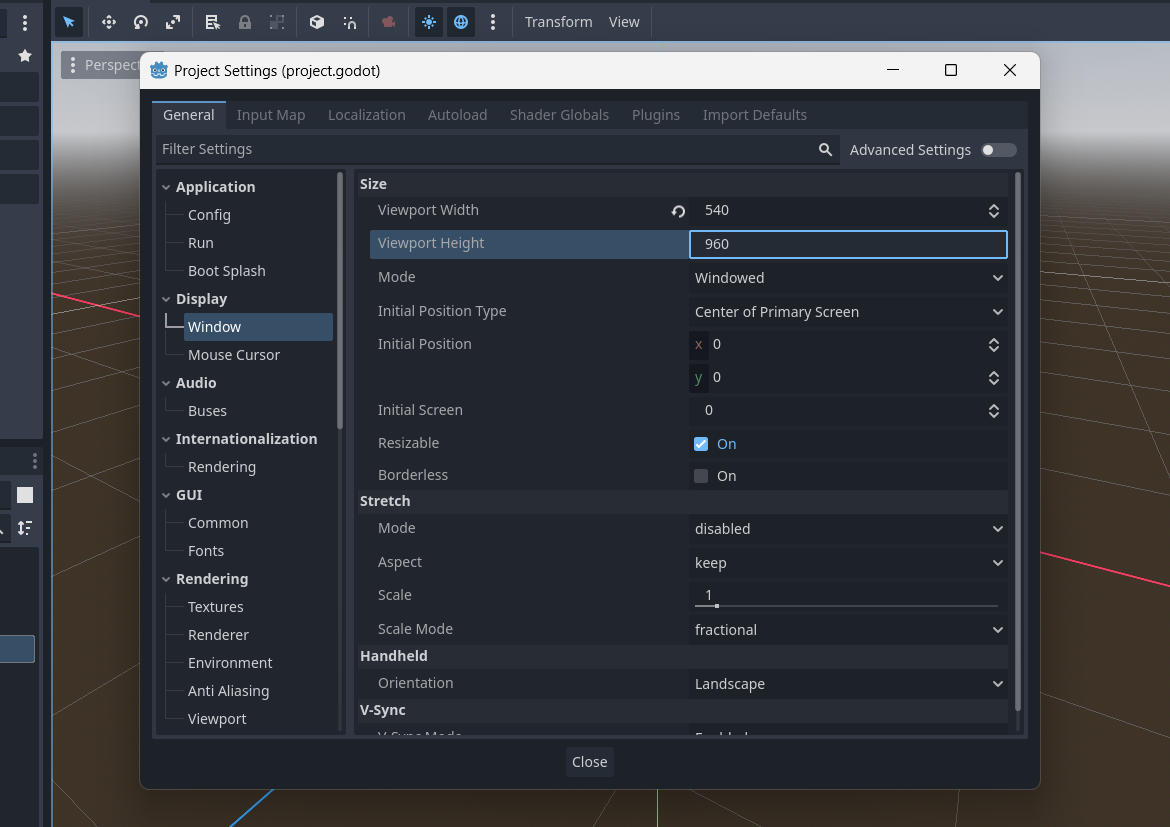Viewport: 1170px width, 827px height.
Task: Toggle the preview environment globe icon
Action: 461,22
